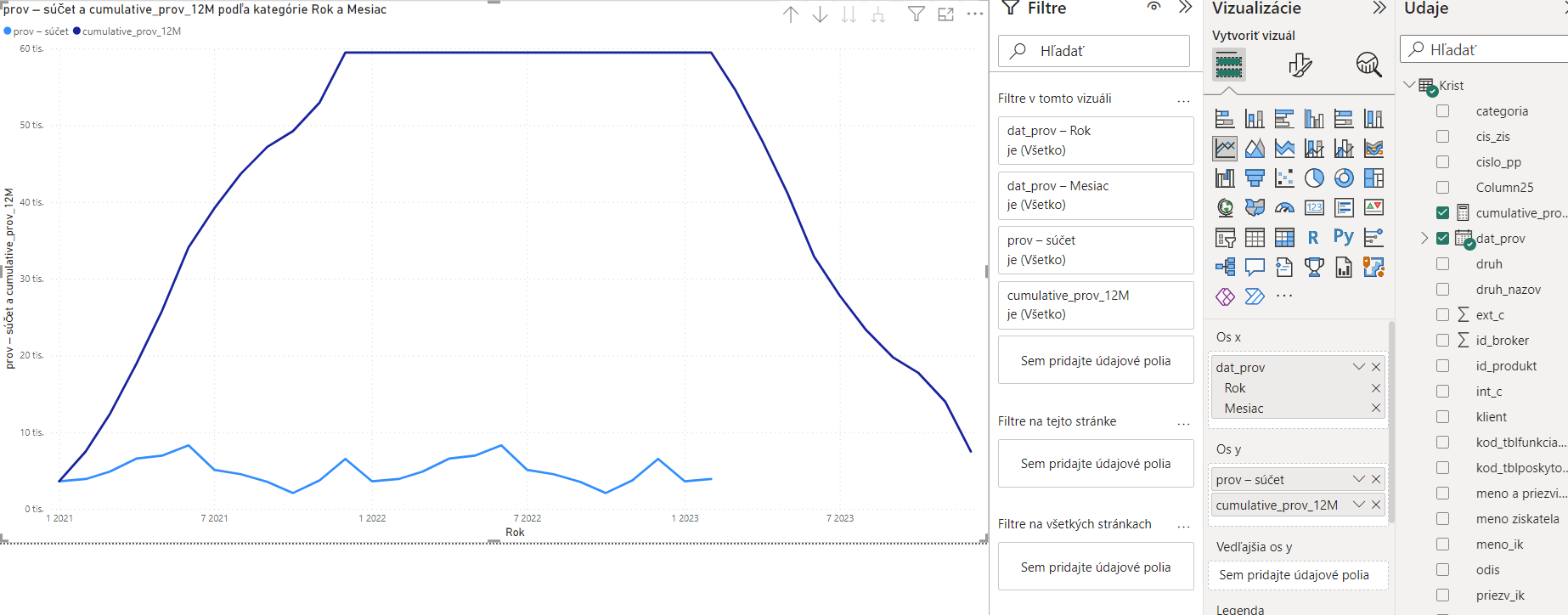This screenshot has width=1568, height=615.
Task: Show more visual types ellipsis
Action: [x=1284, y=296]
